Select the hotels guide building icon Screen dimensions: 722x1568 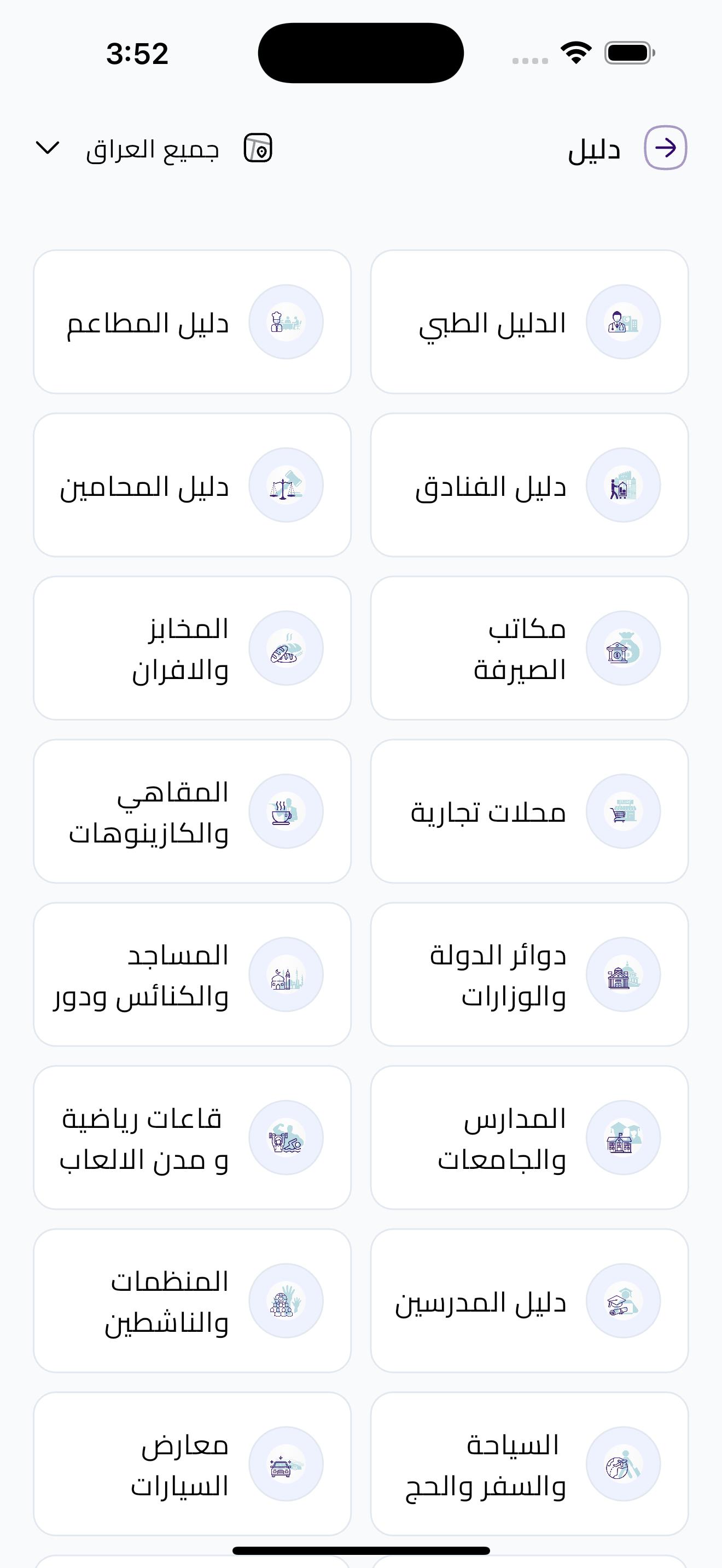point(623,485)
